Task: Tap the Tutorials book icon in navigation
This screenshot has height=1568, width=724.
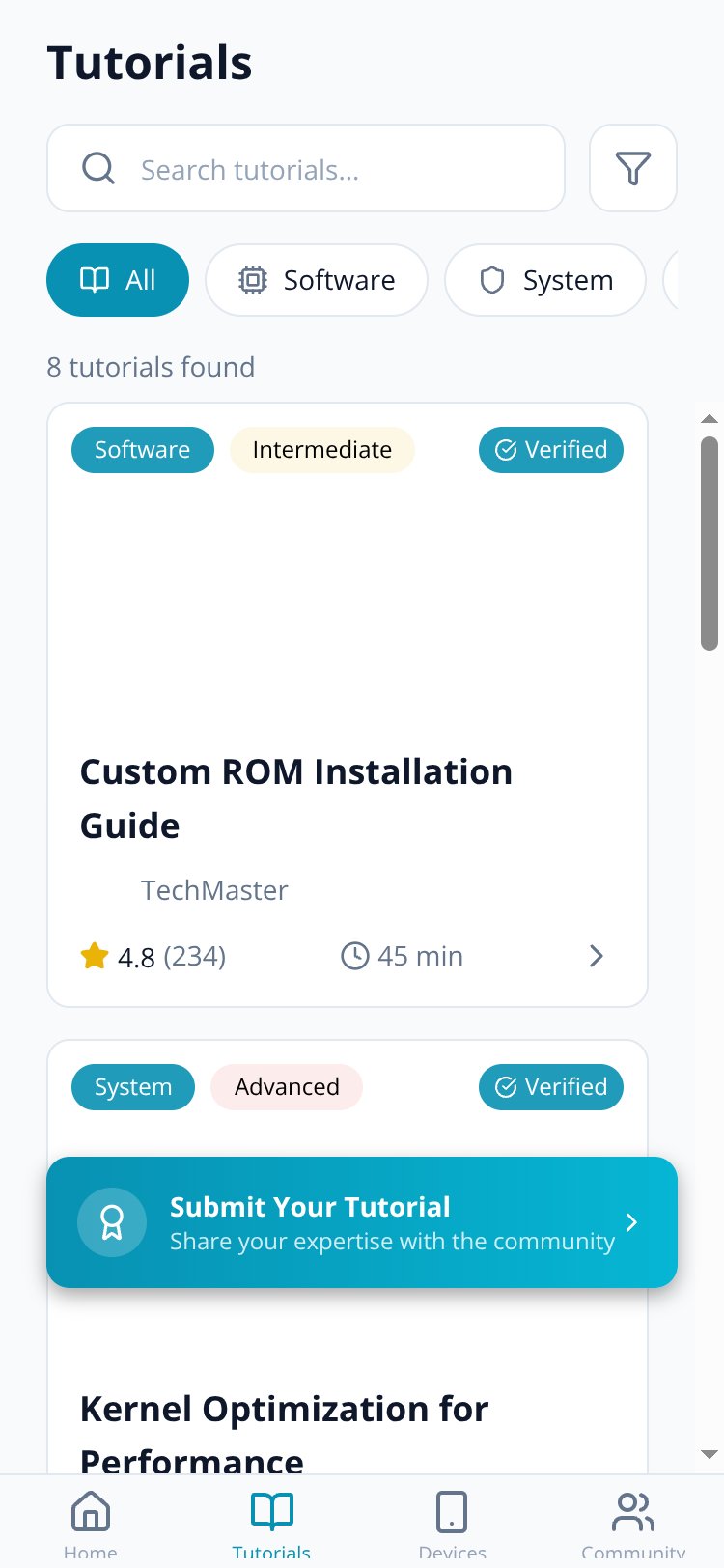Action: pyautogui.click(x=271, y=1511)
